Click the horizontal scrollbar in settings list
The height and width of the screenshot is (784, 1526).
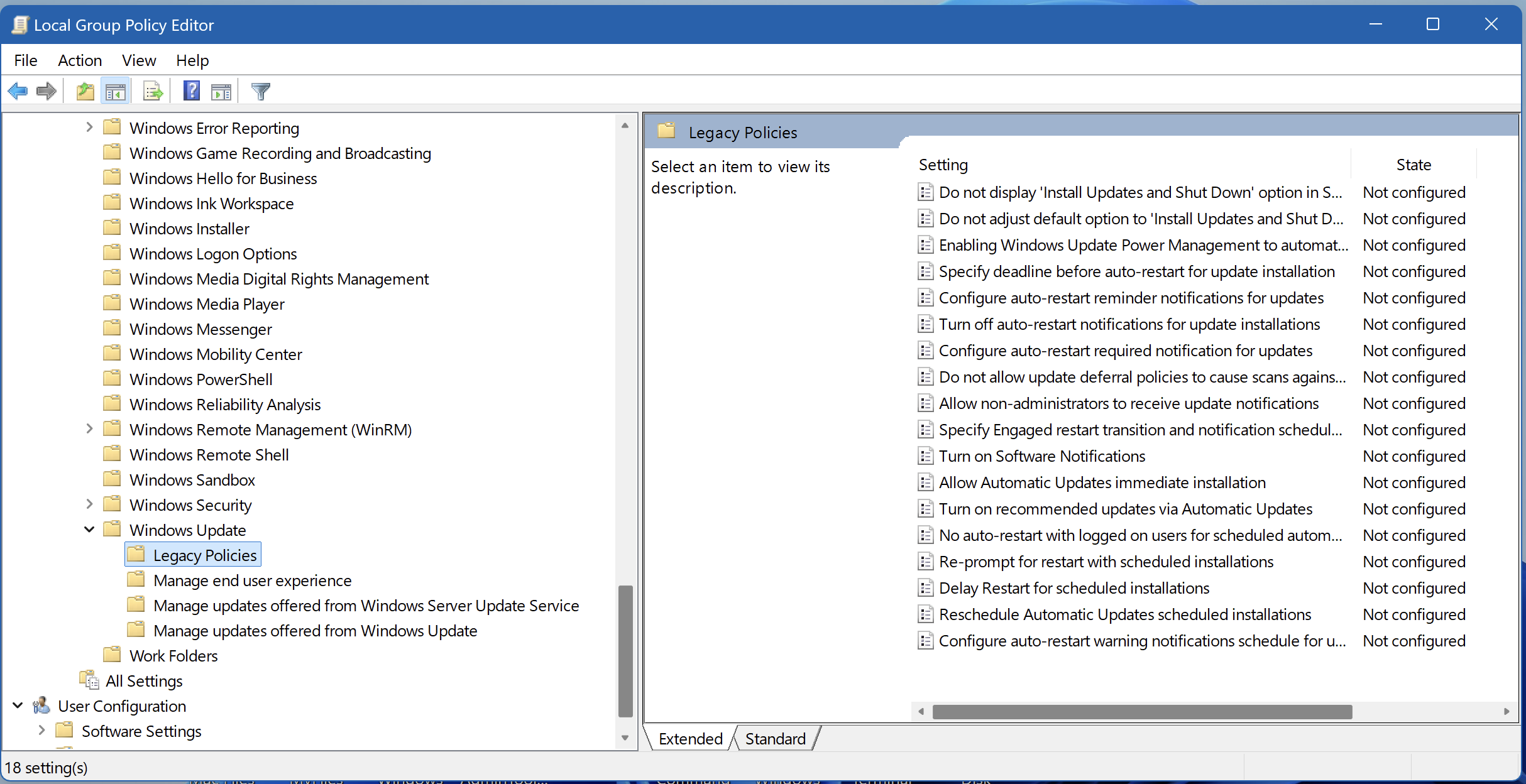1141,712
